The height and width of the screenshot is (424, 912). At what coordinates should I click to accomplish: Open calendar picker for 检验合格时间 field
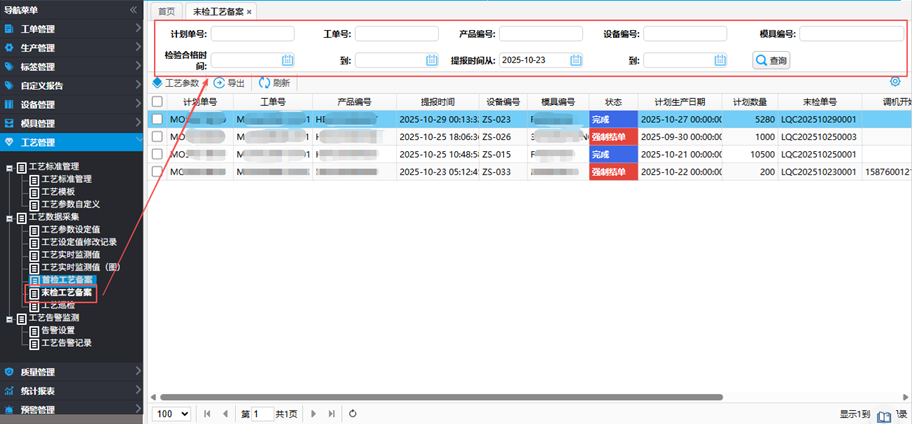[x=287, y=60]
